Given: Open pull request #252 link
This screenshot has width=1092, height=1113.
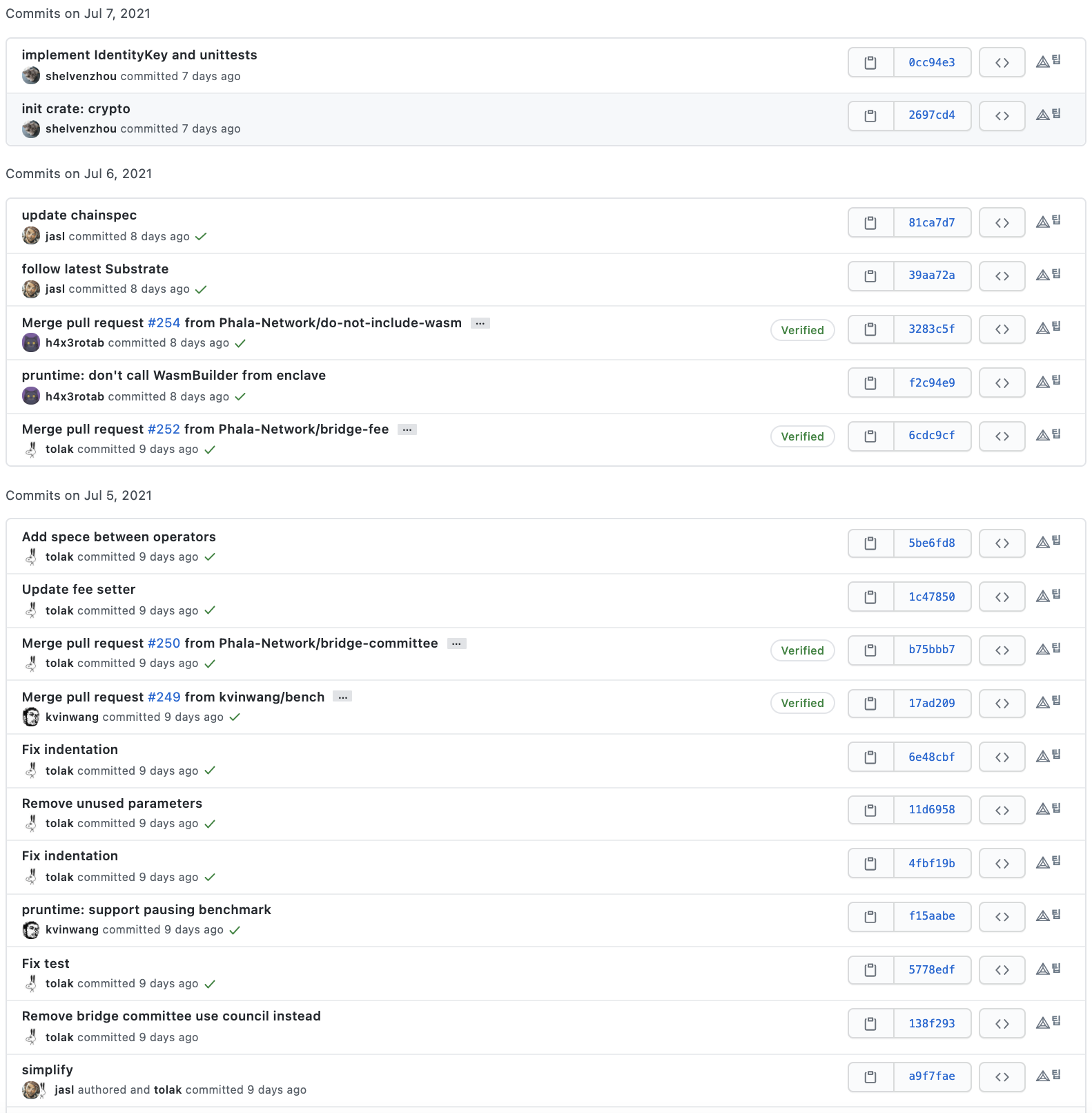Looking at the screenshot, I should [164, 429].
